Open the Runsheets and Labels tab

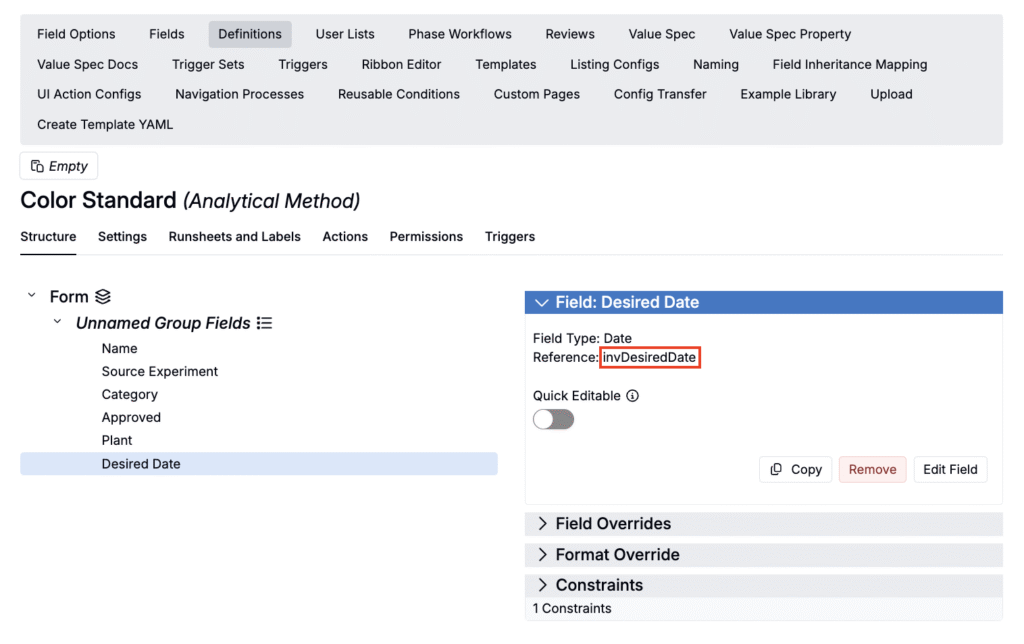pos(234,237)
